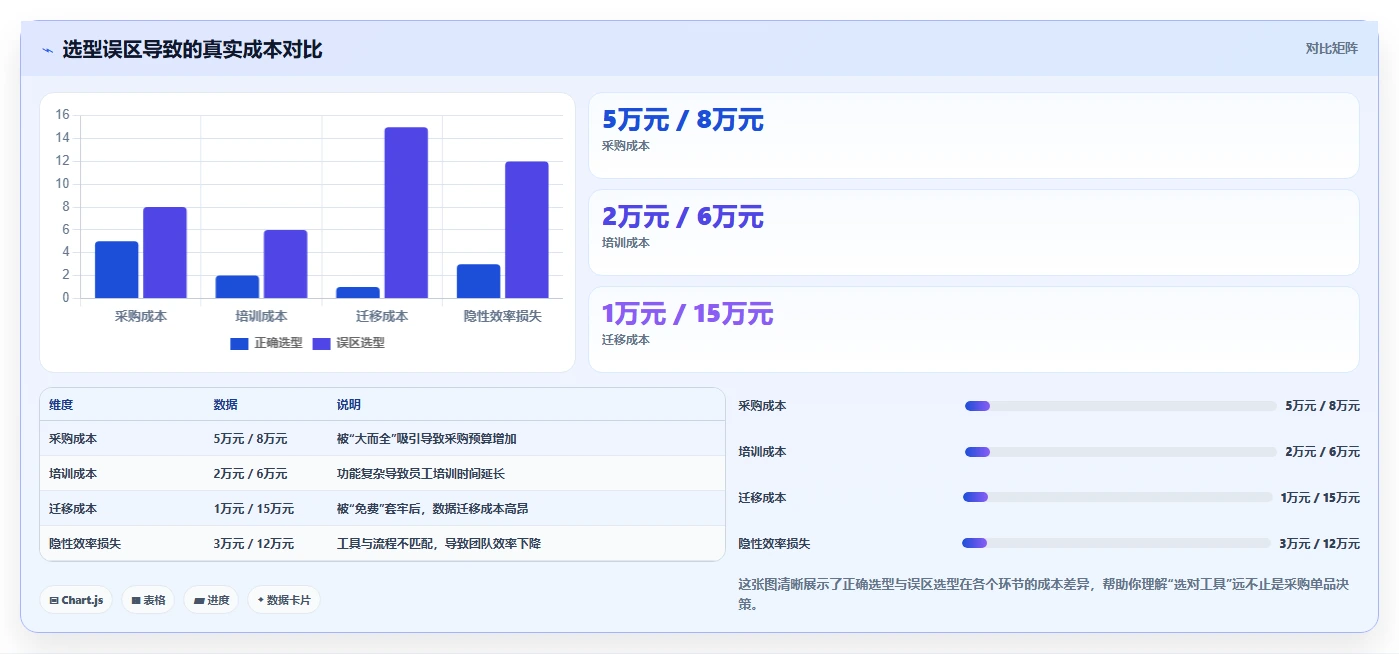Click the description 工具与流程不匹配，导致团队效率下降

(439, 544)
